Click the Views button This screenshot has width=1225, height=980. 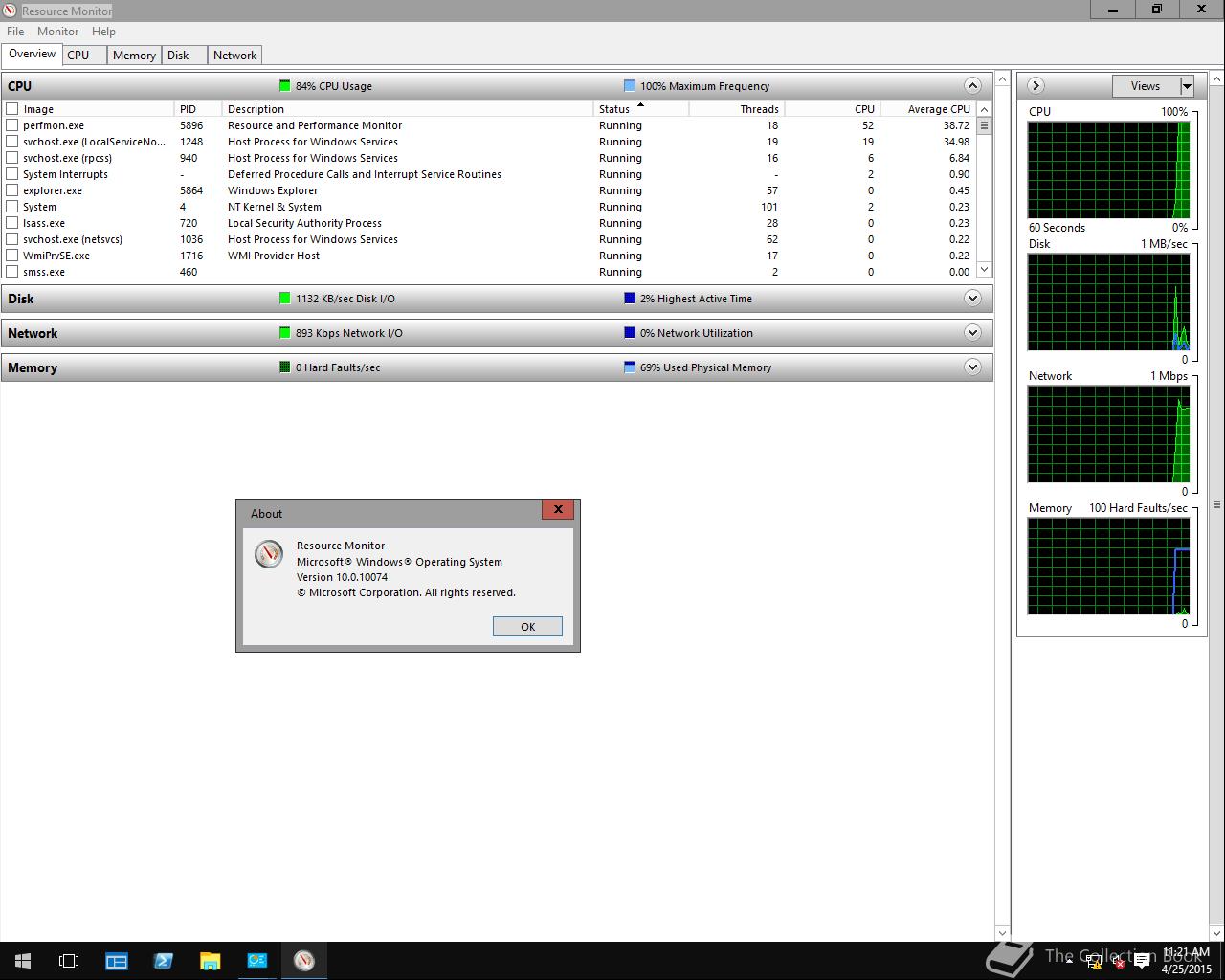(x=1146, y=86)
